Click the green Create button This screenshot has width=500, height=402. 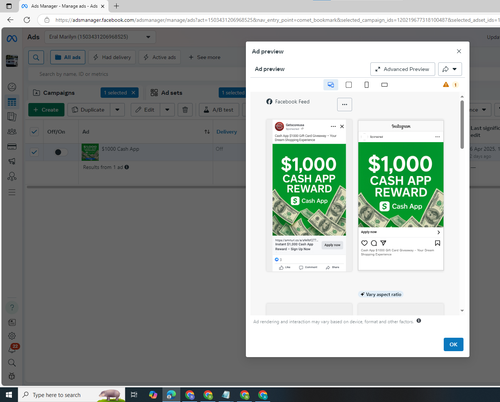[46, 110]
